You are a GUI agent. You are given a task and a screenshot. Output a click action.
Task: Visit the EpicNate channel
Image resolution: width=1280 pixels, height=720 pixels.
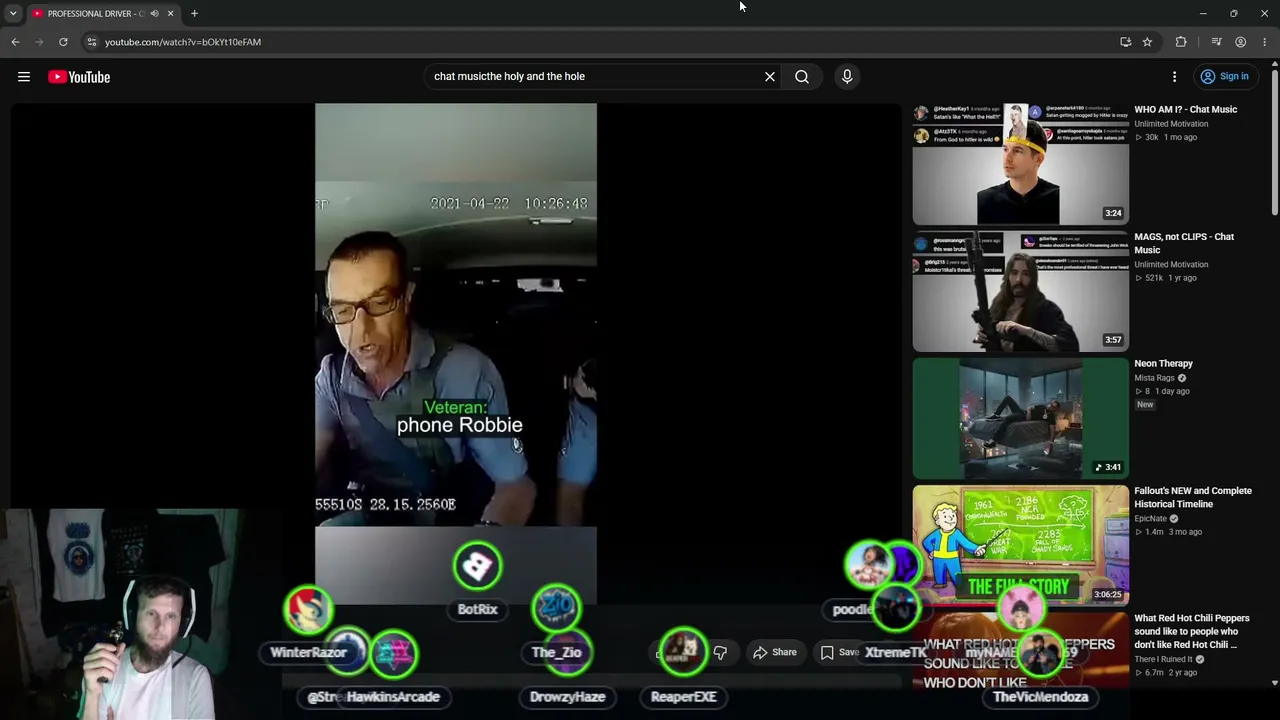(1150, 519)
